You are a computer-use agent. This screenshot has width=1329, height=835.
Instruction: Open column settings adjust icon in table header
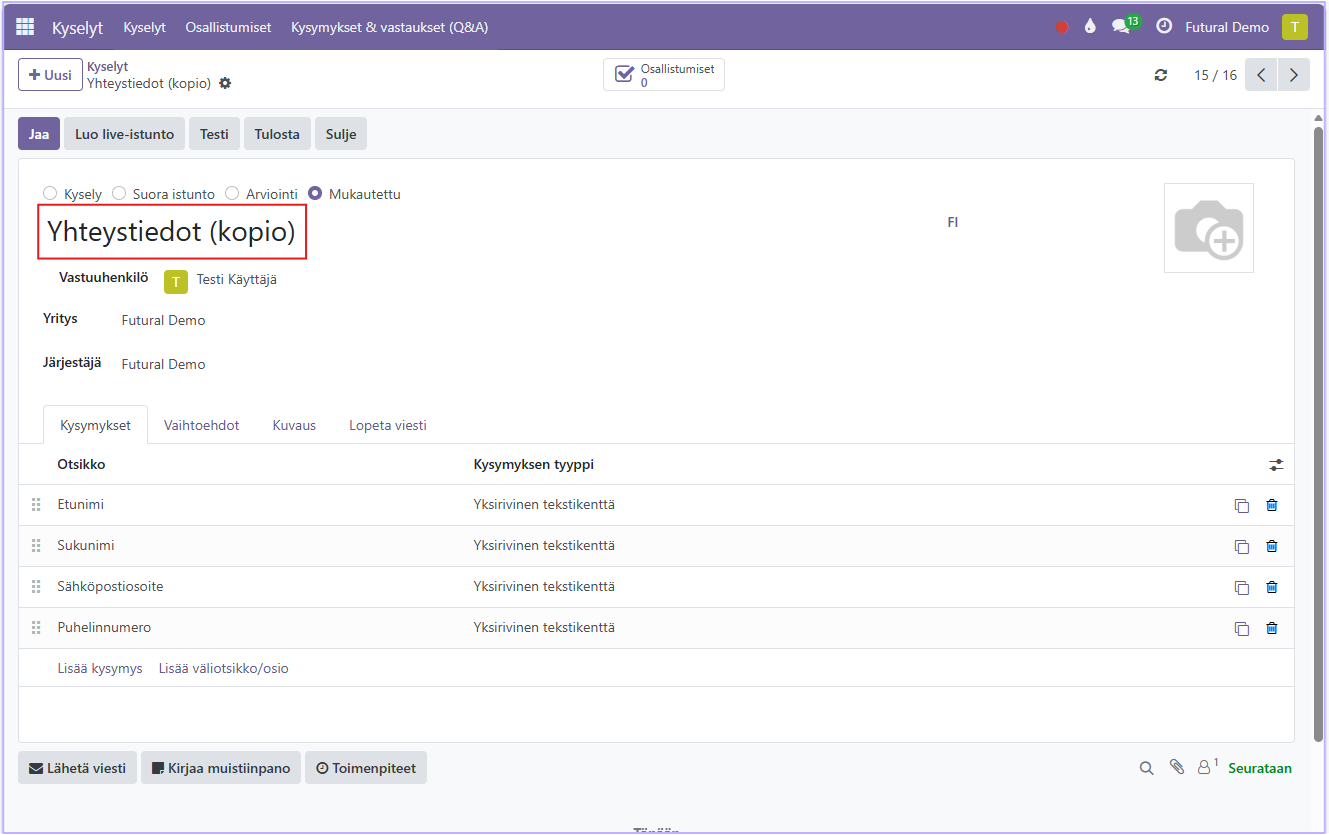pos(1276,465)
